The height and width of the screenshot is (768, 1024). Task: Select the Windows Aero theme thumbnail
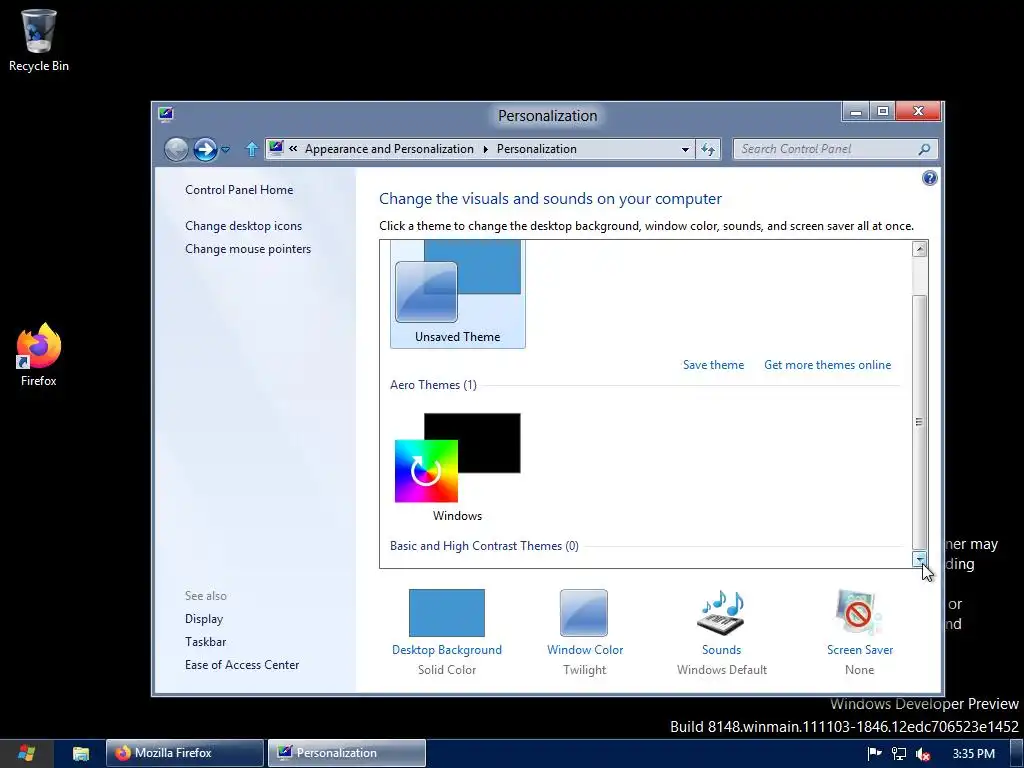pos(458,467)
